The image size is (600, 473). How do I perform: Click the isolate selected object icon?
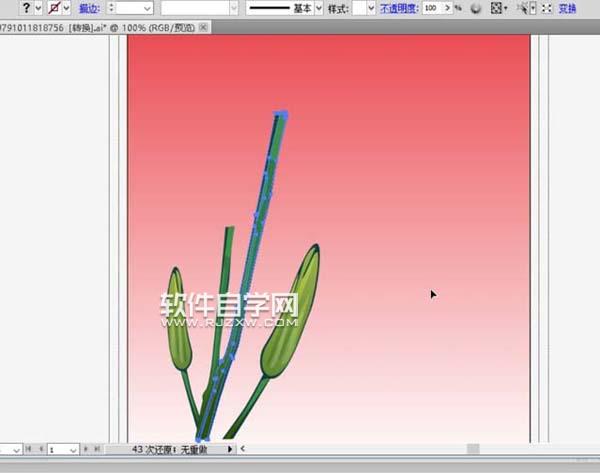click(x=547, y=8)
